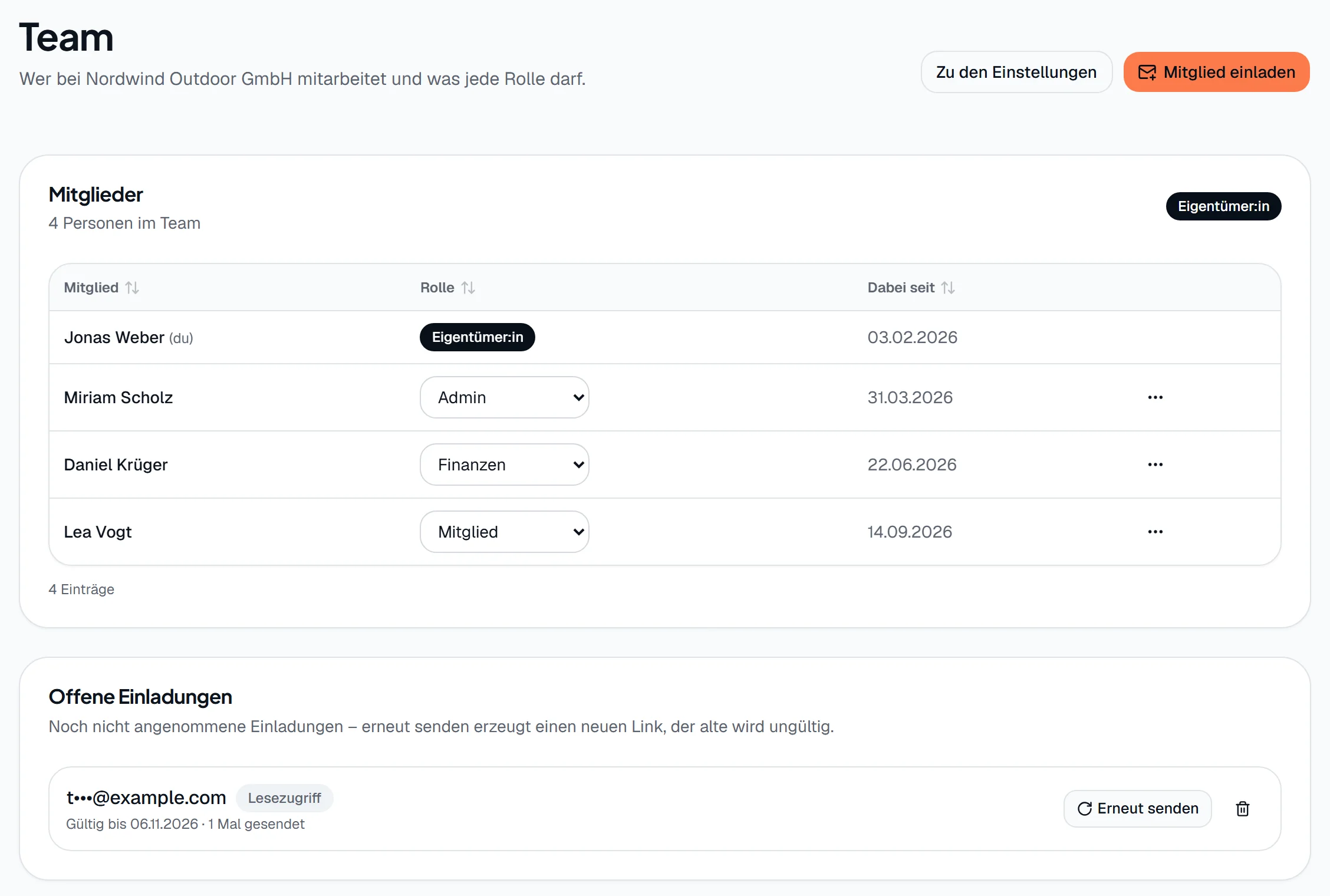Click the Eigentümer:in badge in Jonas Weber's row

tap(478, 337)
